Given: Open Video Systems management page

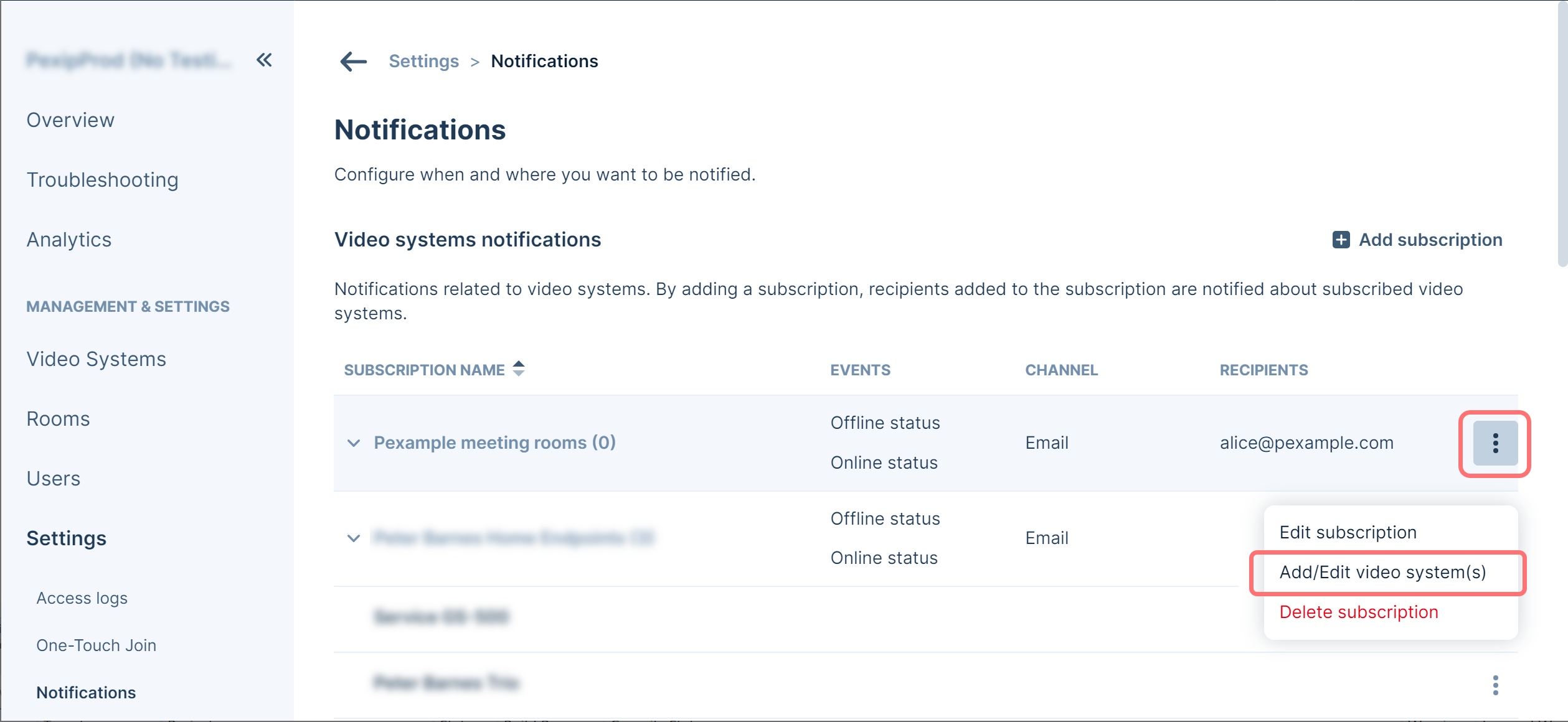Looking at the screenshot, I should tap(96, 359).
